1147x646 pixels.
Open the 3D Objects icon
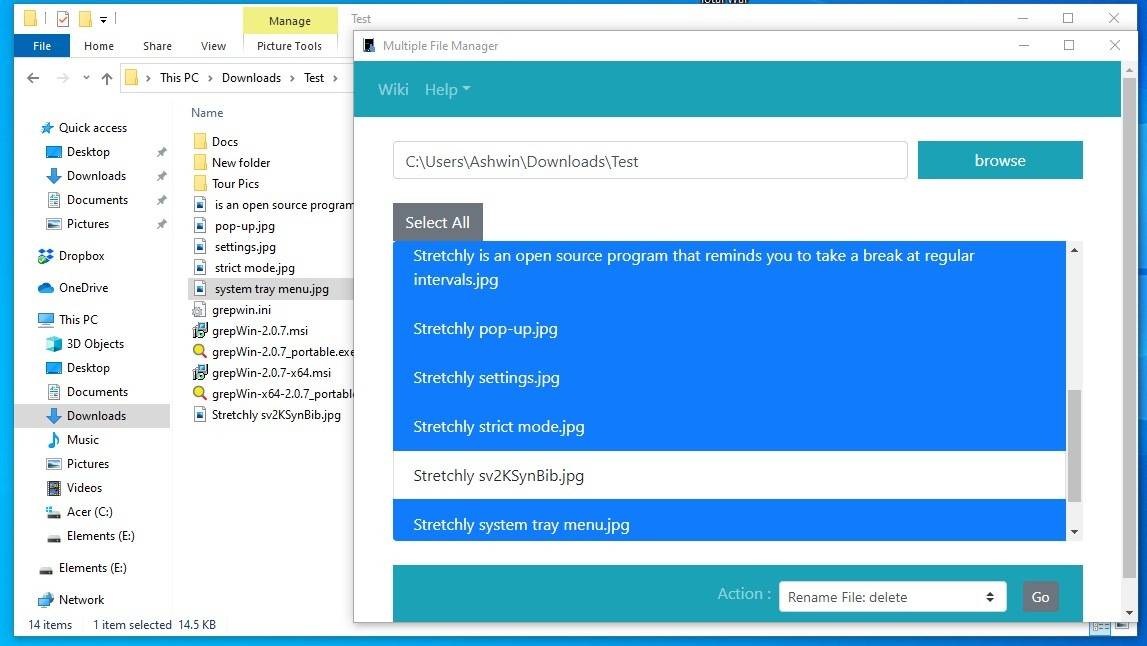53,344
